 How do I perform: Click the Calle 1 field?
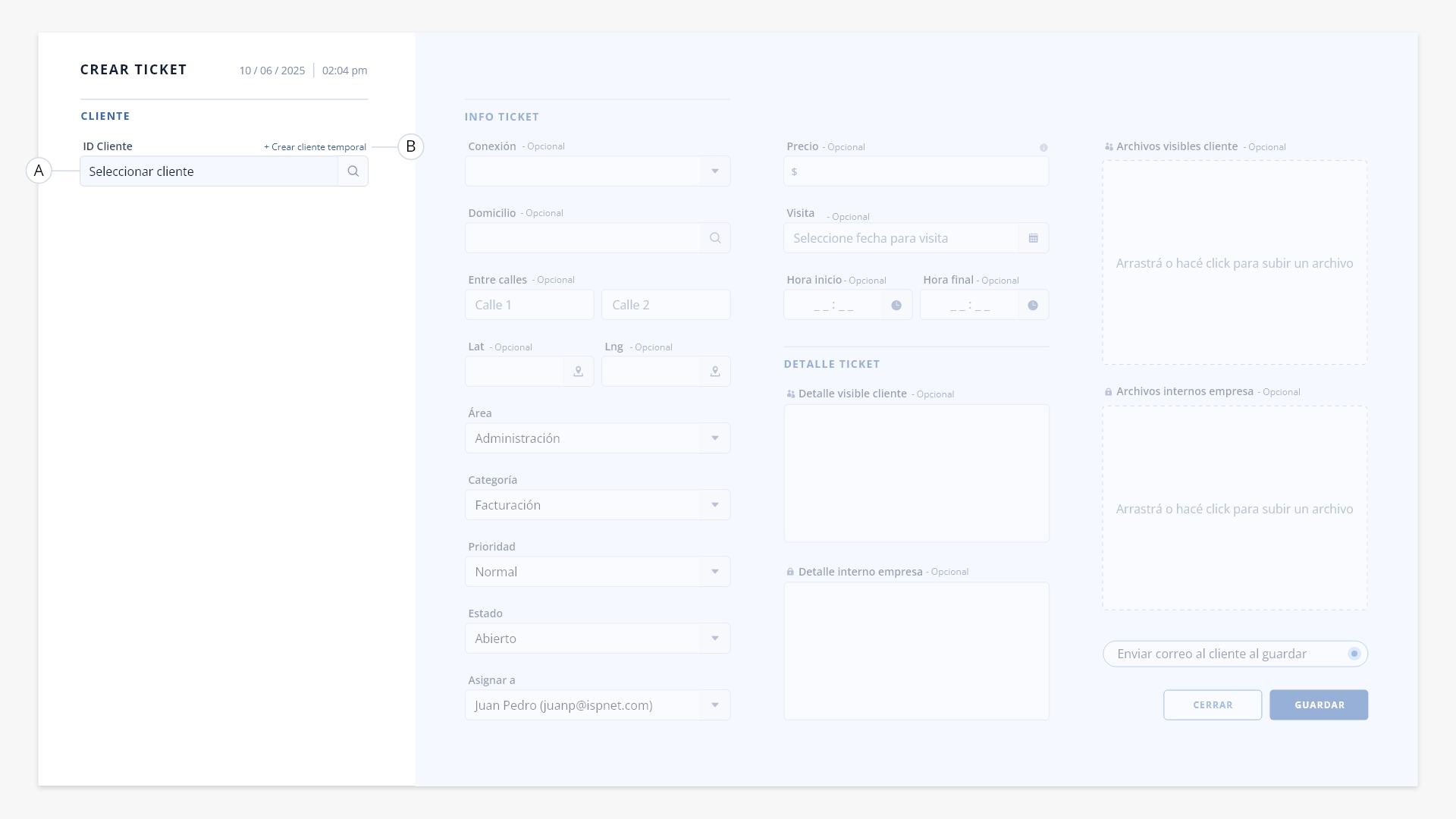tap(529, 305)
